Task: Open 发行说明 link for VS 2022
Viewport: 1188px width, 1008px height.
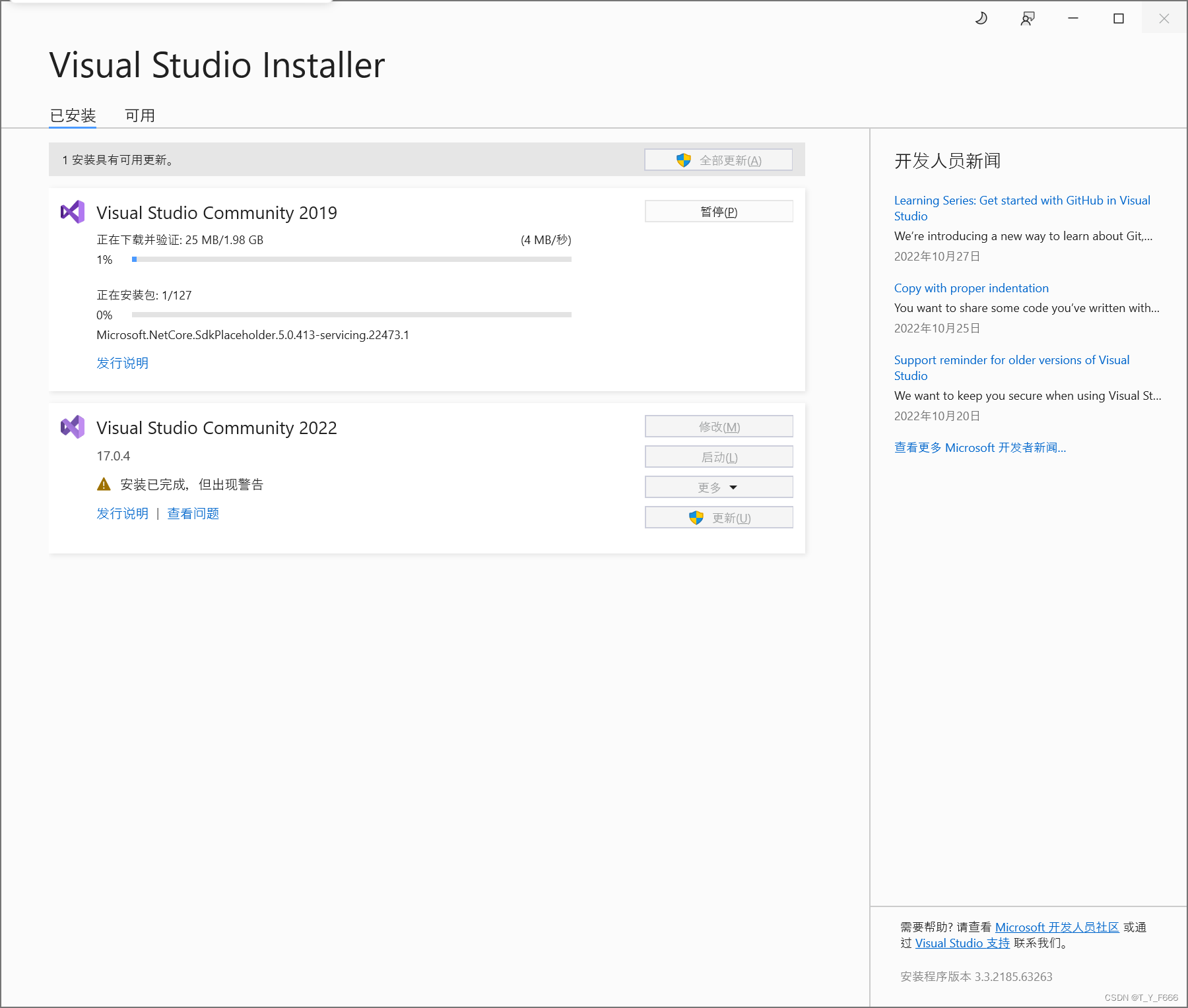Action: [123, 513]
